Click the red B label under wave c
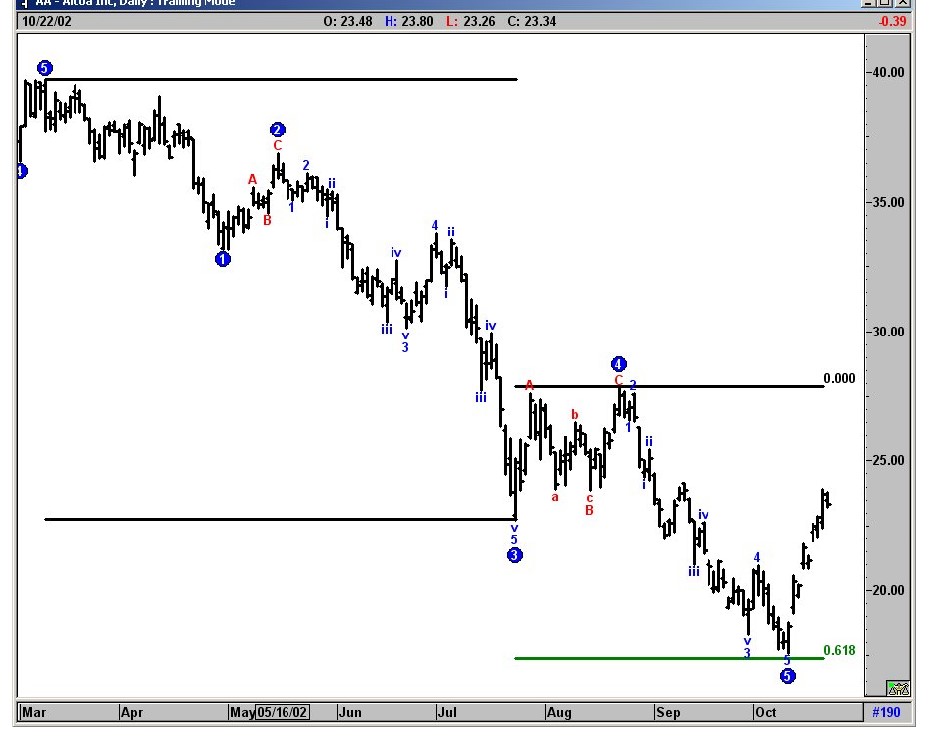939x739 pixels. (589, 510)
